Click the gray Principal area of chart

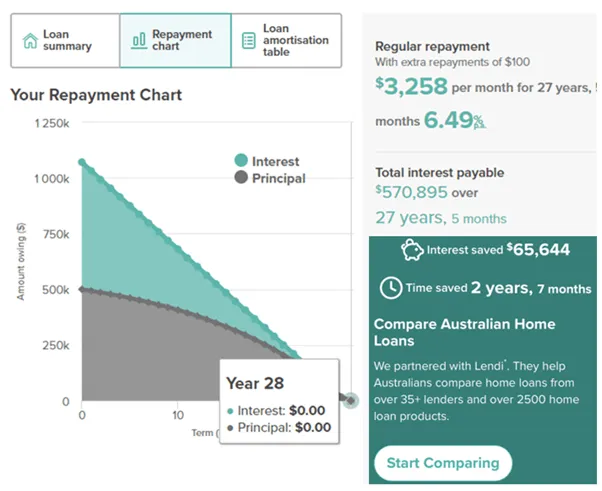point(146,353)
